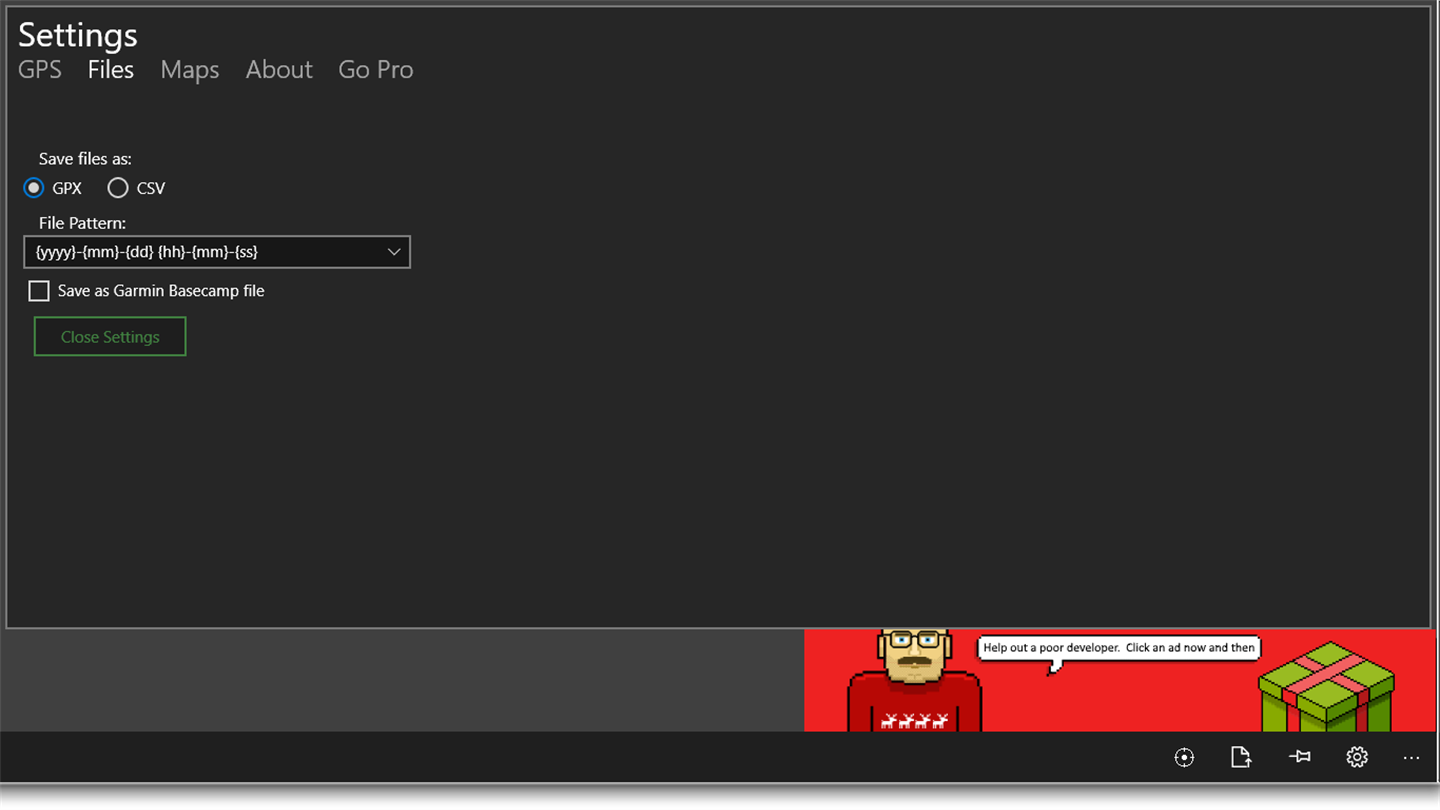
Task: Click the locate/GPS target icon
Action: tap(1184, 758)
